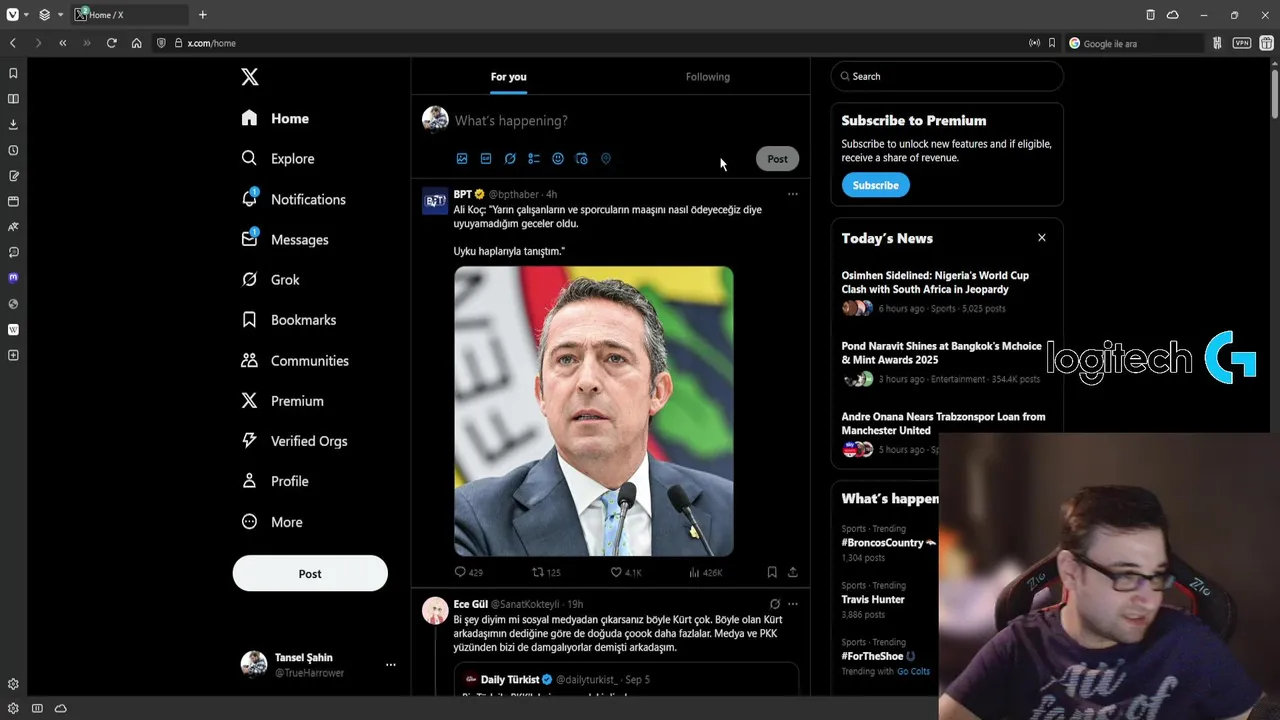Toggle panel visibility in the status bar
Screen dimensions: 1280x720
tap(37, 708)
